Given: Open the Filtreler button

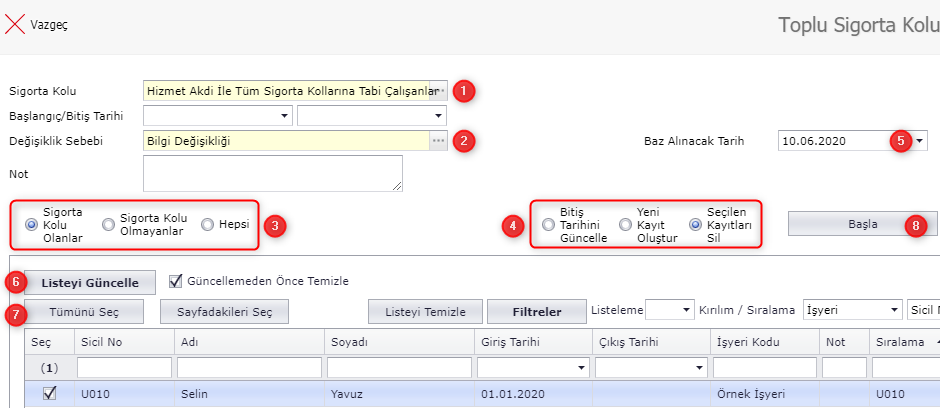Looking at the screenshot, I should pyautogui.click(x=537, y=311).
